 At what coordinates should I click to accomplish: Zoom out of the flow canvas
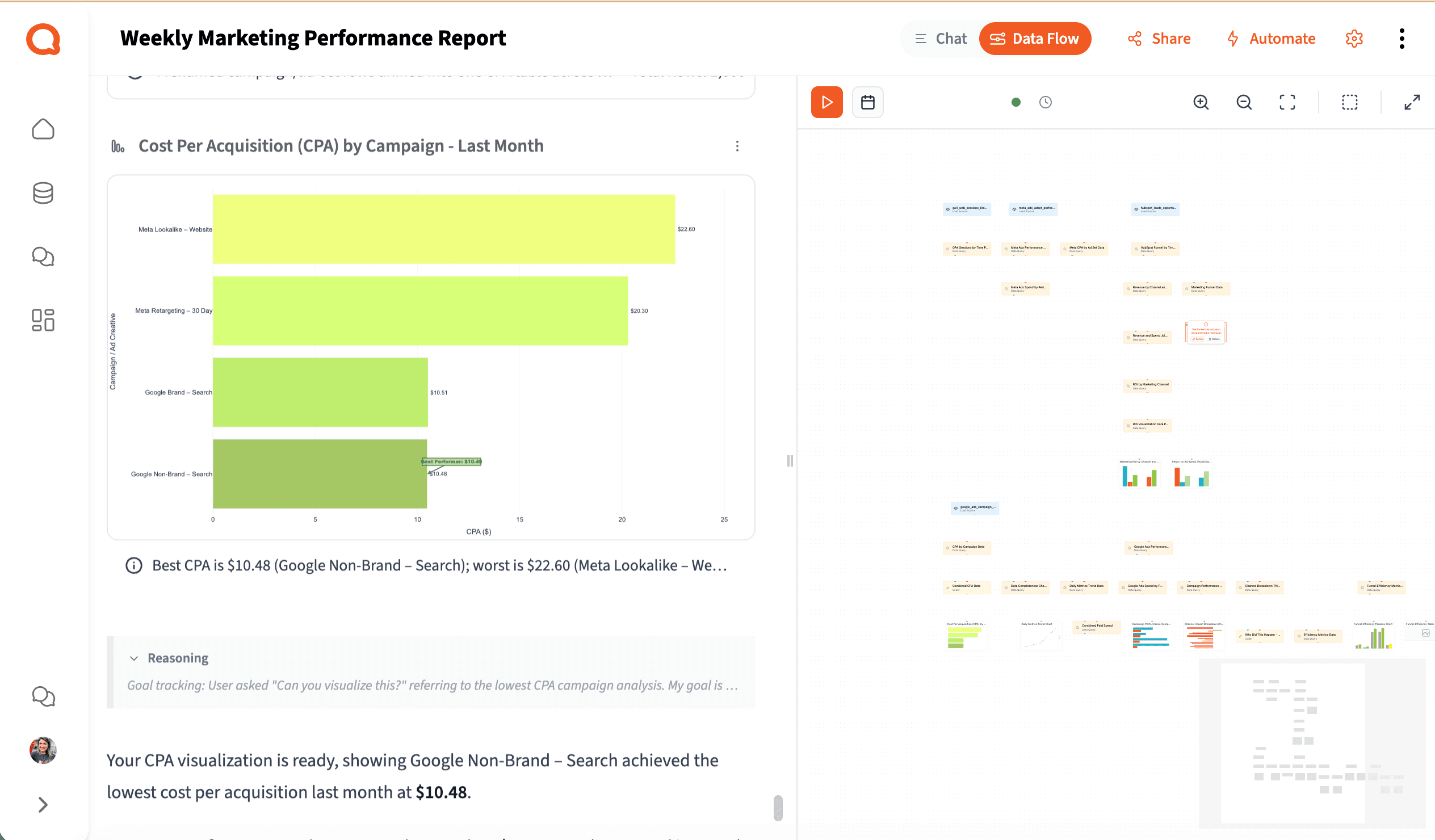point(1244,103)
